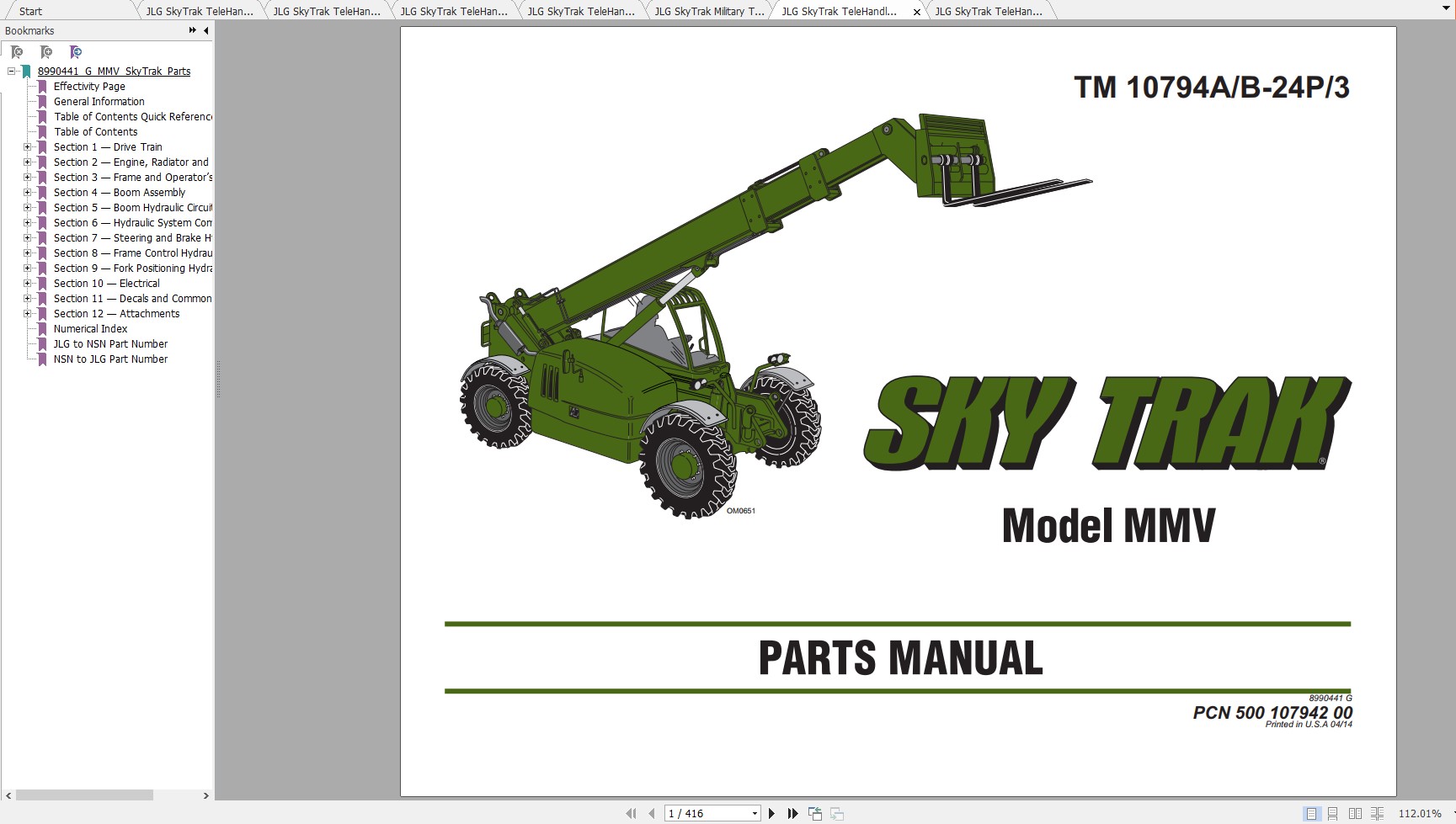Image resolution: width=1456 pixels, height=824 pixels.
Task: Open Section 11 — Decals and Common bookmark
Action: (133, 298)
